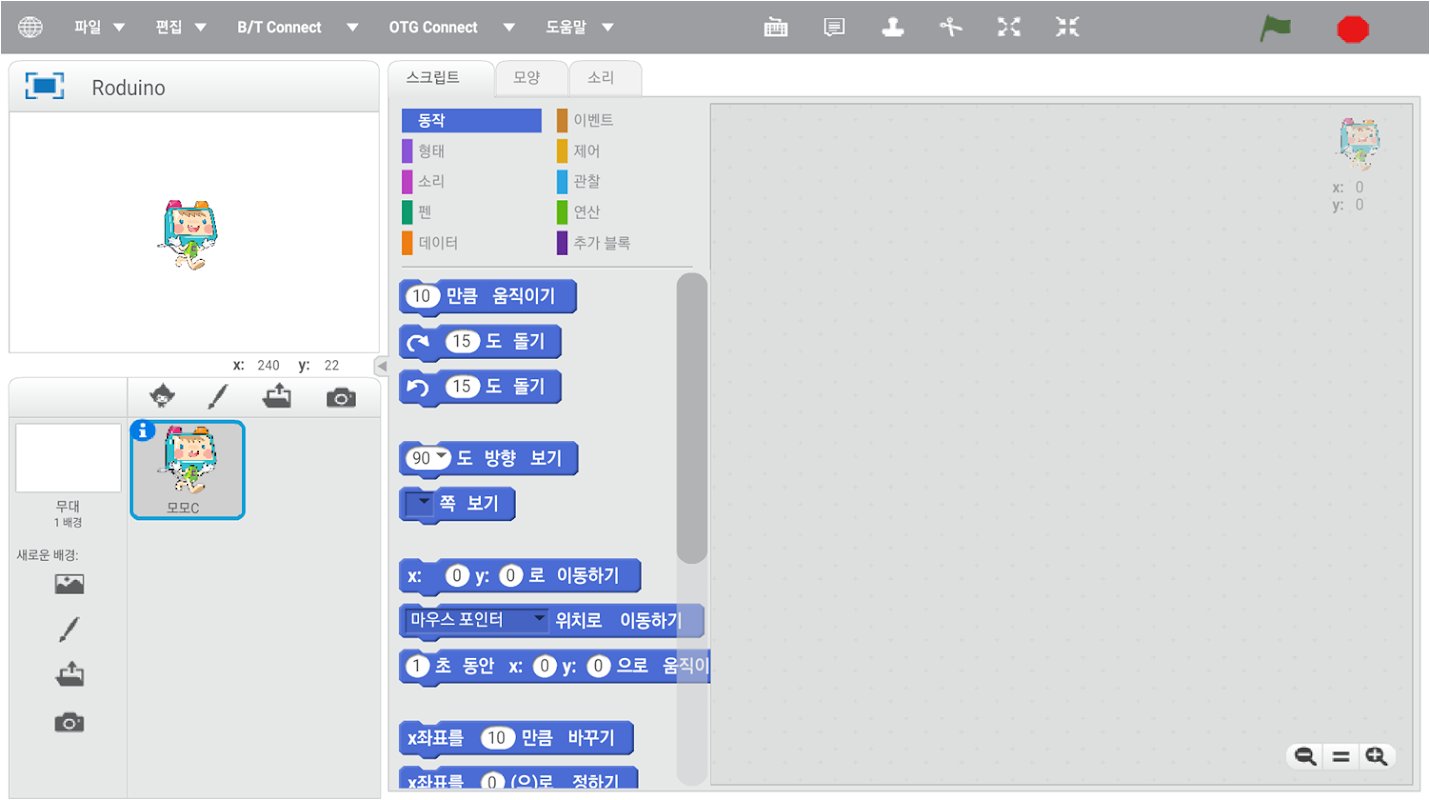Select the 이벤트 block category
This screenshot has width=1430, height=800.
click(593, 120)
